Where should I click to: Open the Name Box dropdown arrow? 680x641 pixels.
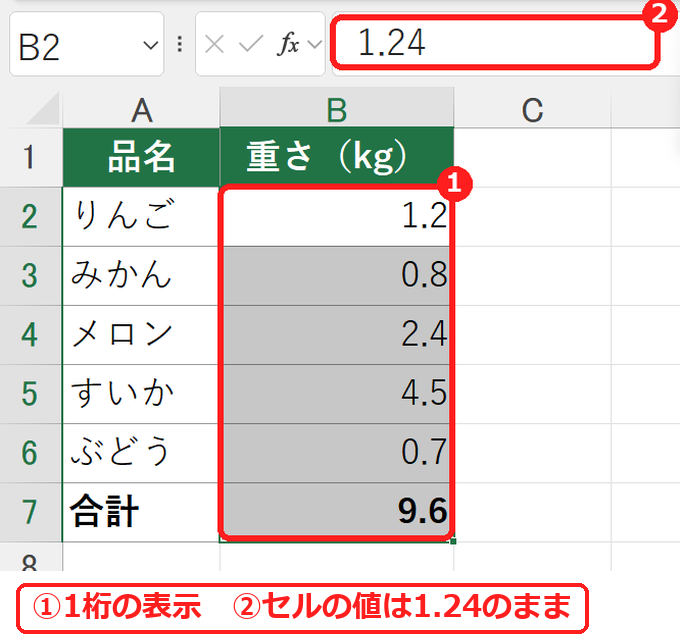(150, 45)
